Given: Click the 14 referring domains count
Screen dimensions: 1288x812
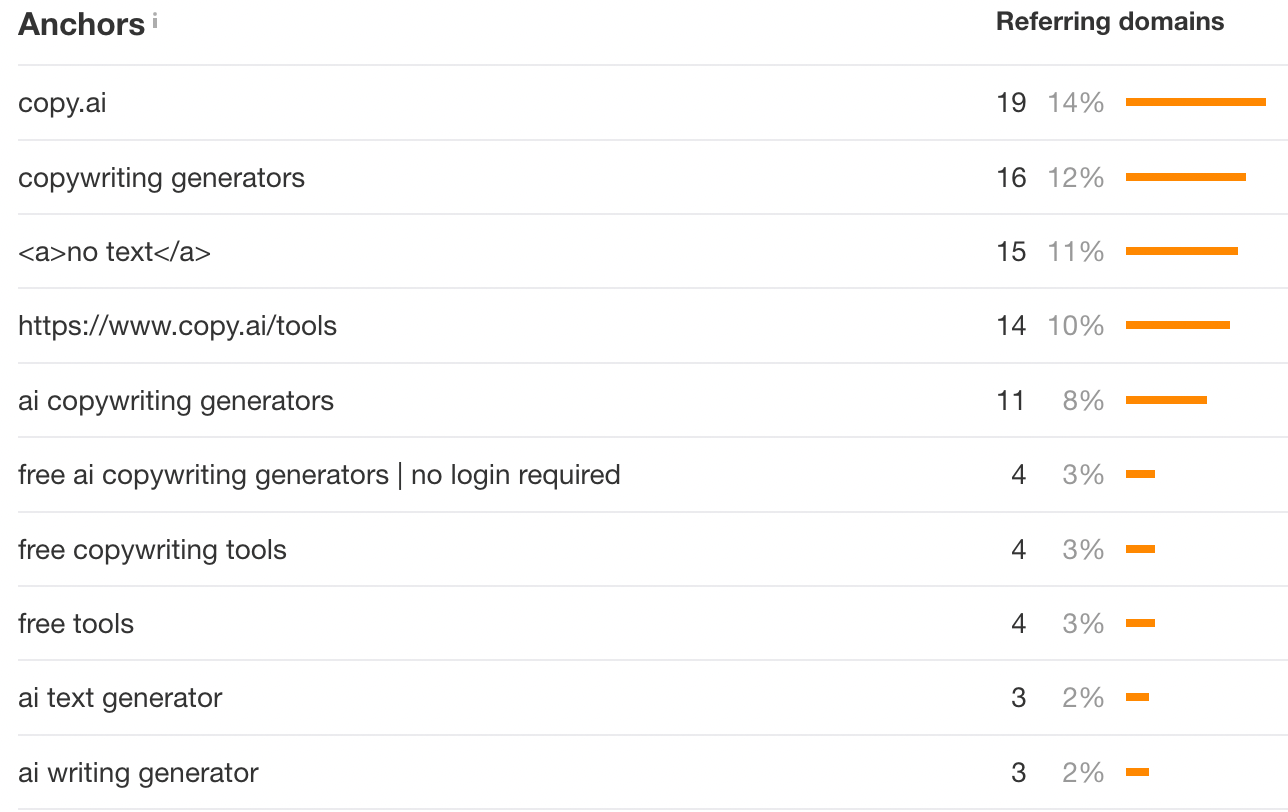Looking at the screenshot, I should pyautogui.click(x=1011, y=326).
